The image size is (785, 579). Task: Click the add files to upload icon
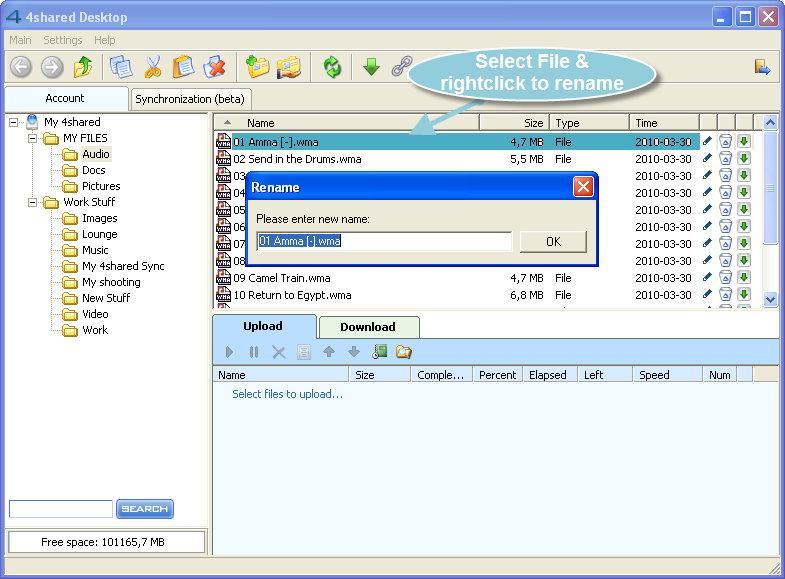click(379, 352)
